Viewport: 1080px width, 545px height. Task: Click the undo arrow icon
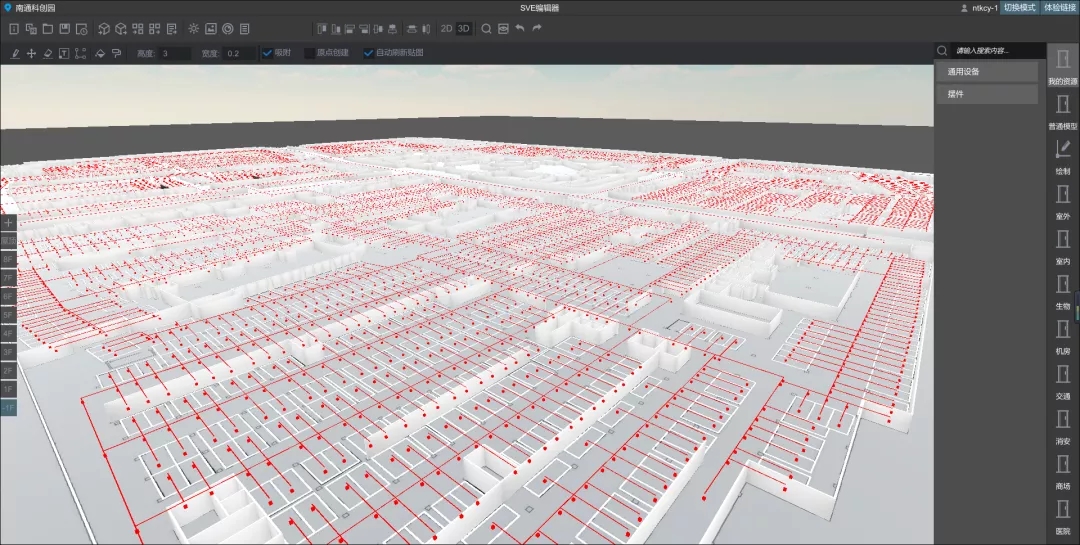[x=519, y=29]
